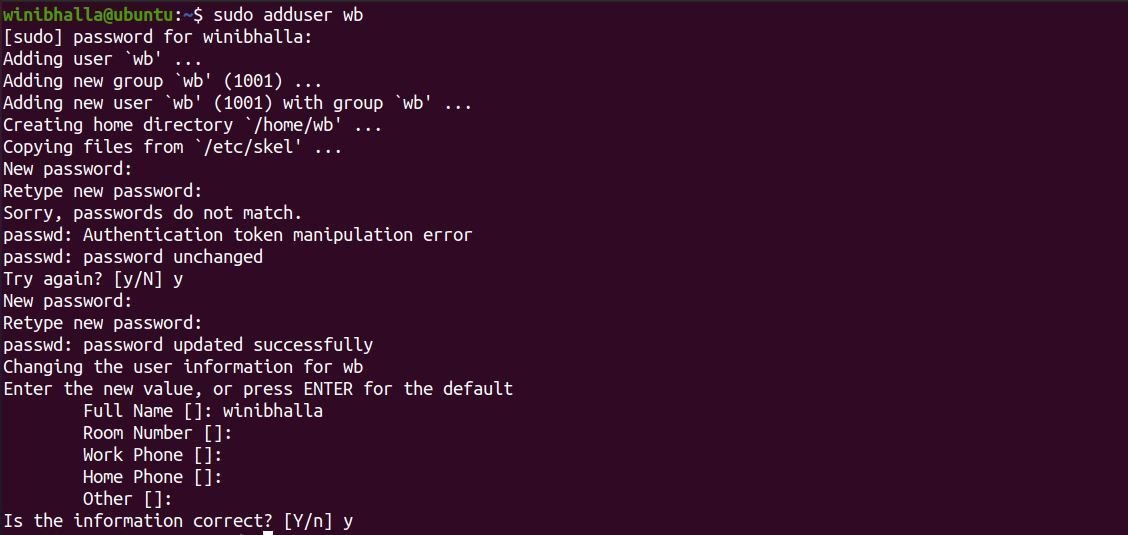Click the 'passwd: password unchanged' line
This screenshot has width=1128, height=535.
pos(133,257)
